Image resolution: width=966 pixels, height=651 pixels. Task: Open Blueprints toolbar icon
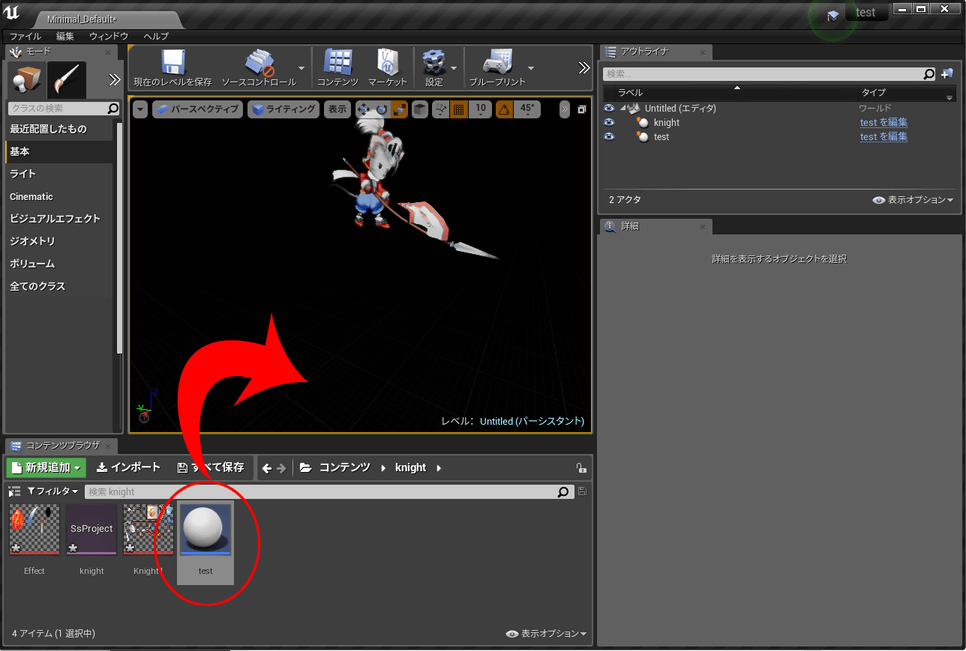[x=497, y=62]
